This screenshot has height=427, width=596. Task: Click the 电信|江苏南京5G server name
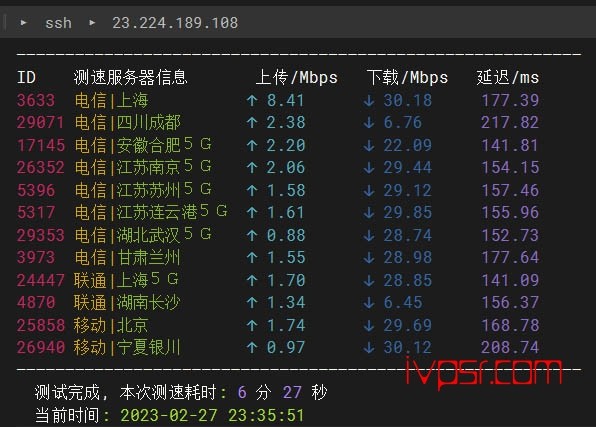[143, 167]
